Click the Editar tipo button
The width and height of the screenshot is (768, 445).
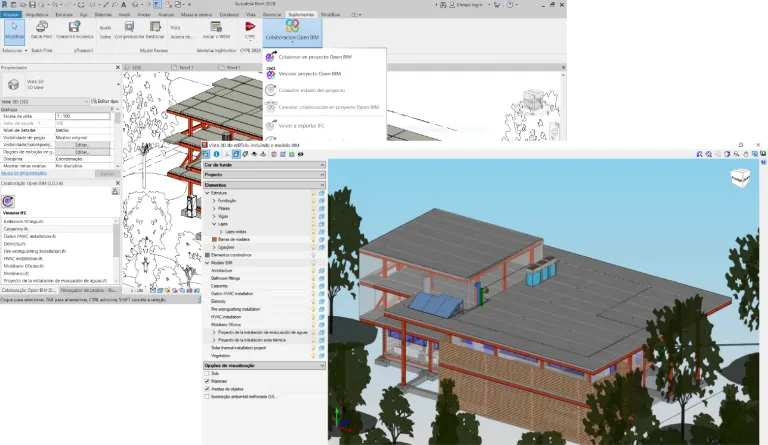105,101
